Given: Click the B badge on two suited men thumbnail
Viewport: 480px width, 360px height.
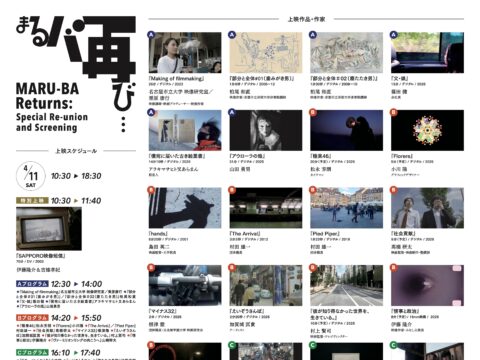Looking at the screenshot, I should (394, 190).
